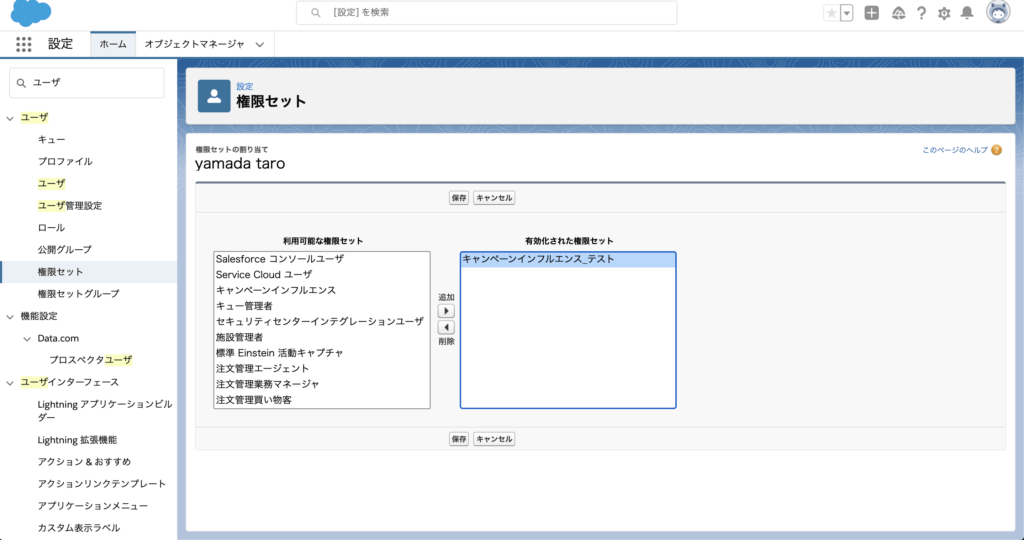
Task: Click the top キャンセル button
Action: 494,198
